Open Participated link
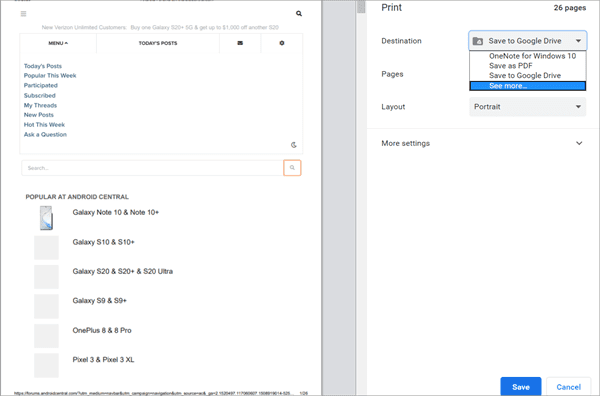Screen dimensions: 600x396 tap(41, 85)
